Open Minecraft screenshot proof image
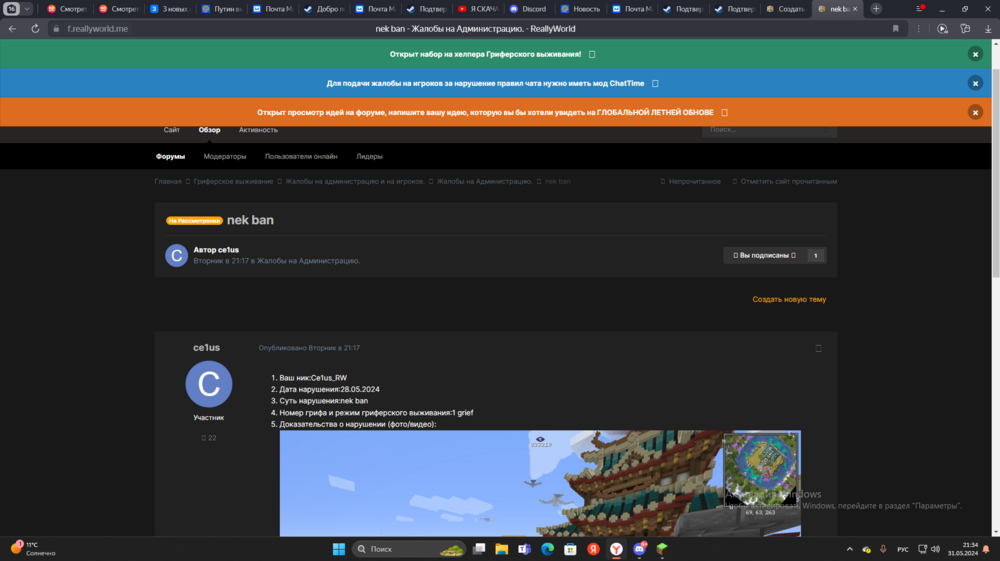The width and height of the screenshot is (1000, 561). 540,483
